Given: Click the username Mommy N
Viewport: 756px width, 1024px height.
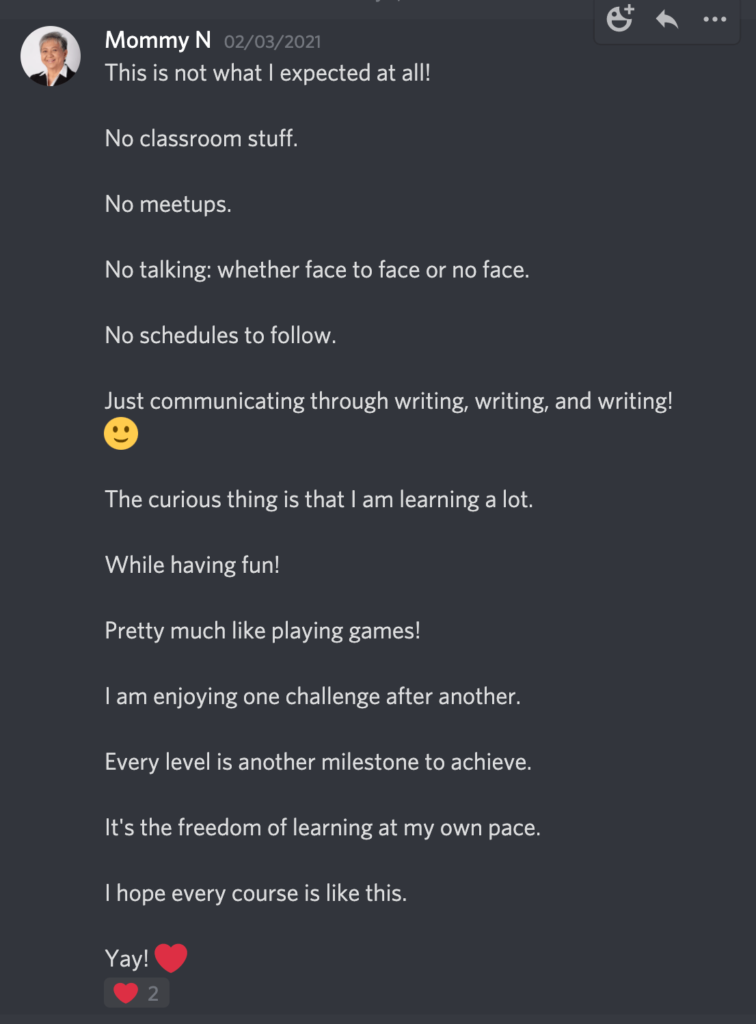Looking at the screenshot, I should click(x=157, y=40).
